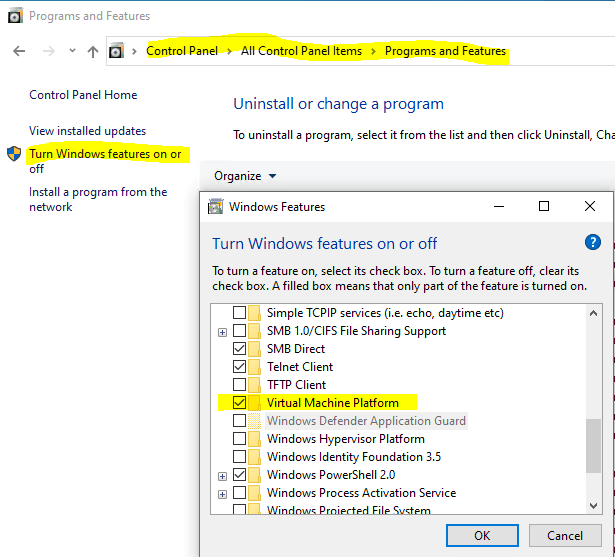
Task: Uncheck Windows PowerShell 2.0 checkbox
Action: point(239,475)
